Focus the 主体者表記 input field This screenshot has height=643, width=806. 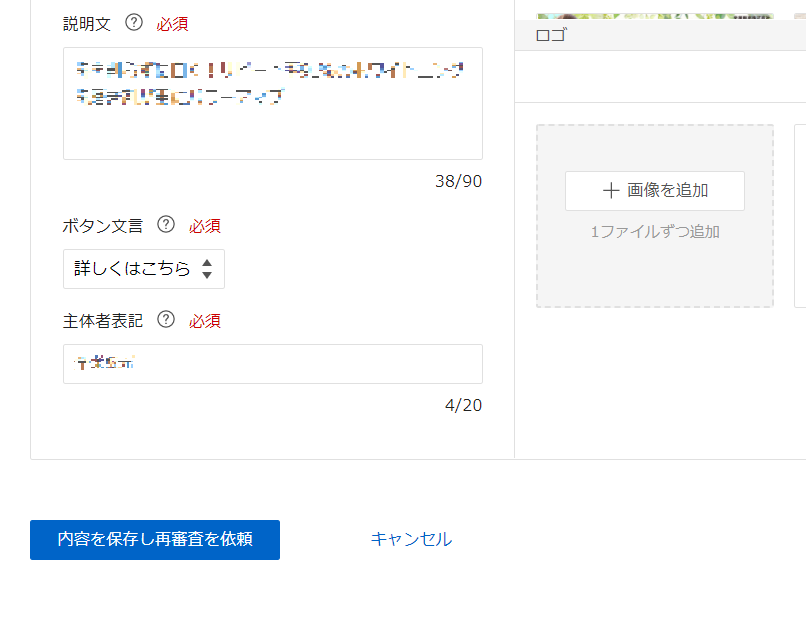point(273,364)
